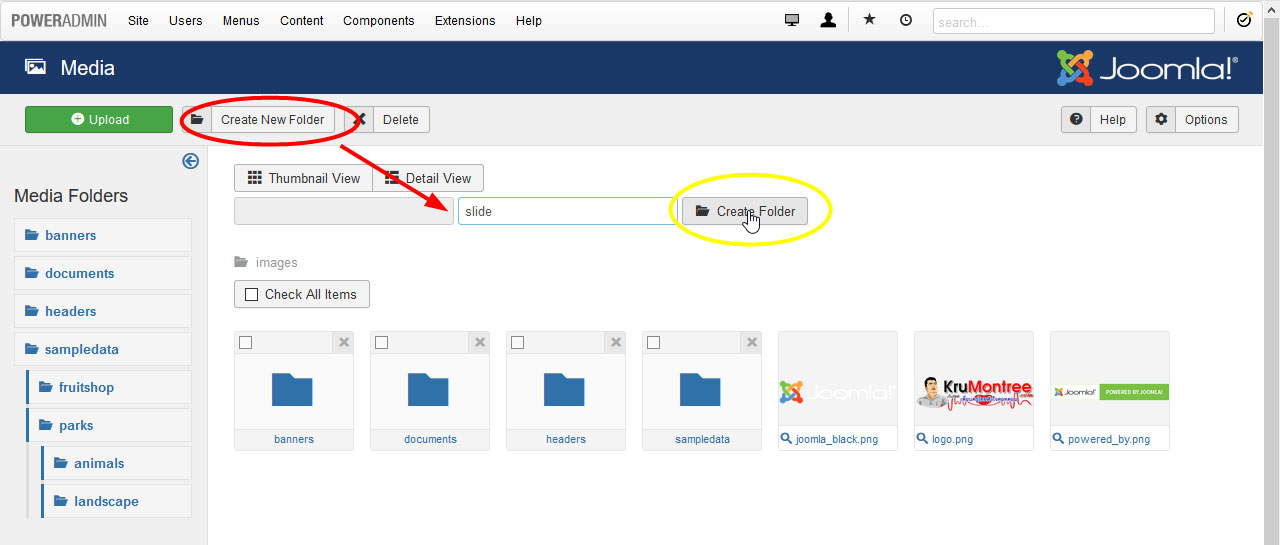Select the headers folder checkbox
Viewport: 1280px width, 545px height.
517,343
